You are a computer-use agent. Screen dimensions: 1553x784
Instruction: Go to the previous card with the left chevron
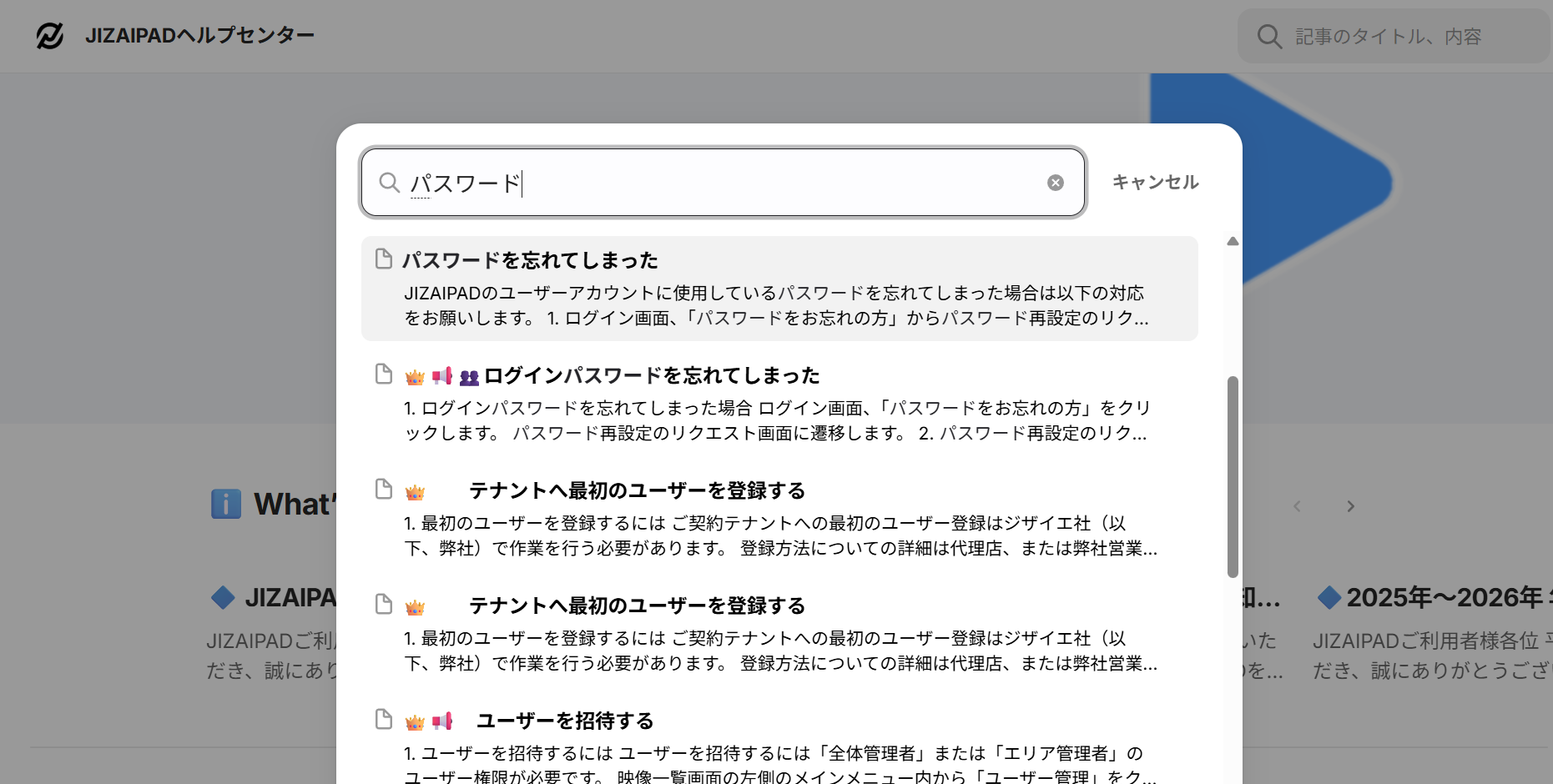pyautogui.click(x=1297, y=506)
